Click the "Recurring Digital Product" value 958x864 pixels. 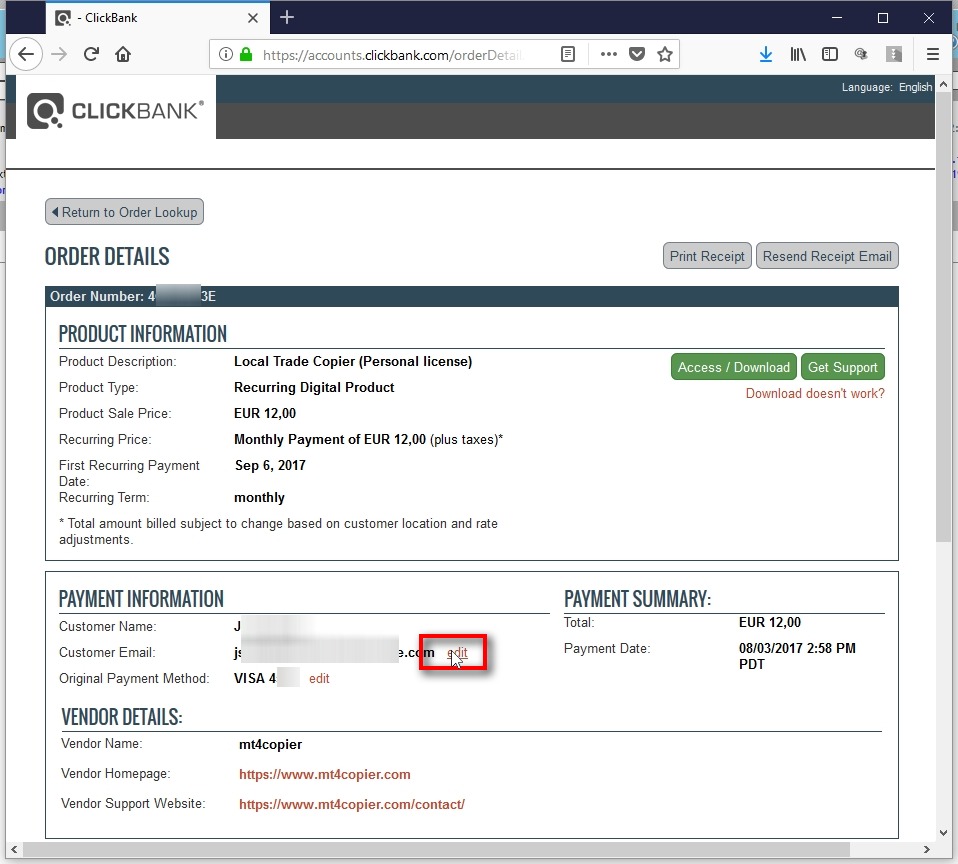314,387
